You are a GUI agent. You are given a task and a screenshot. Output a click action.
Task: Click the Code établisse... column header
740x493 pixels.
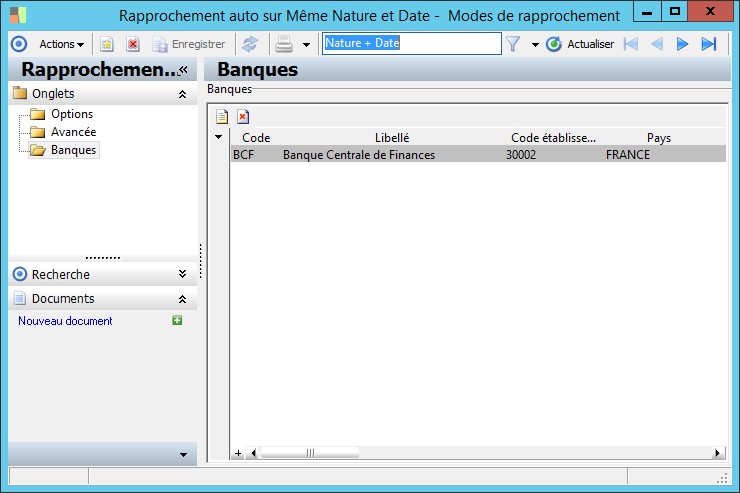(x=553, y=138)
